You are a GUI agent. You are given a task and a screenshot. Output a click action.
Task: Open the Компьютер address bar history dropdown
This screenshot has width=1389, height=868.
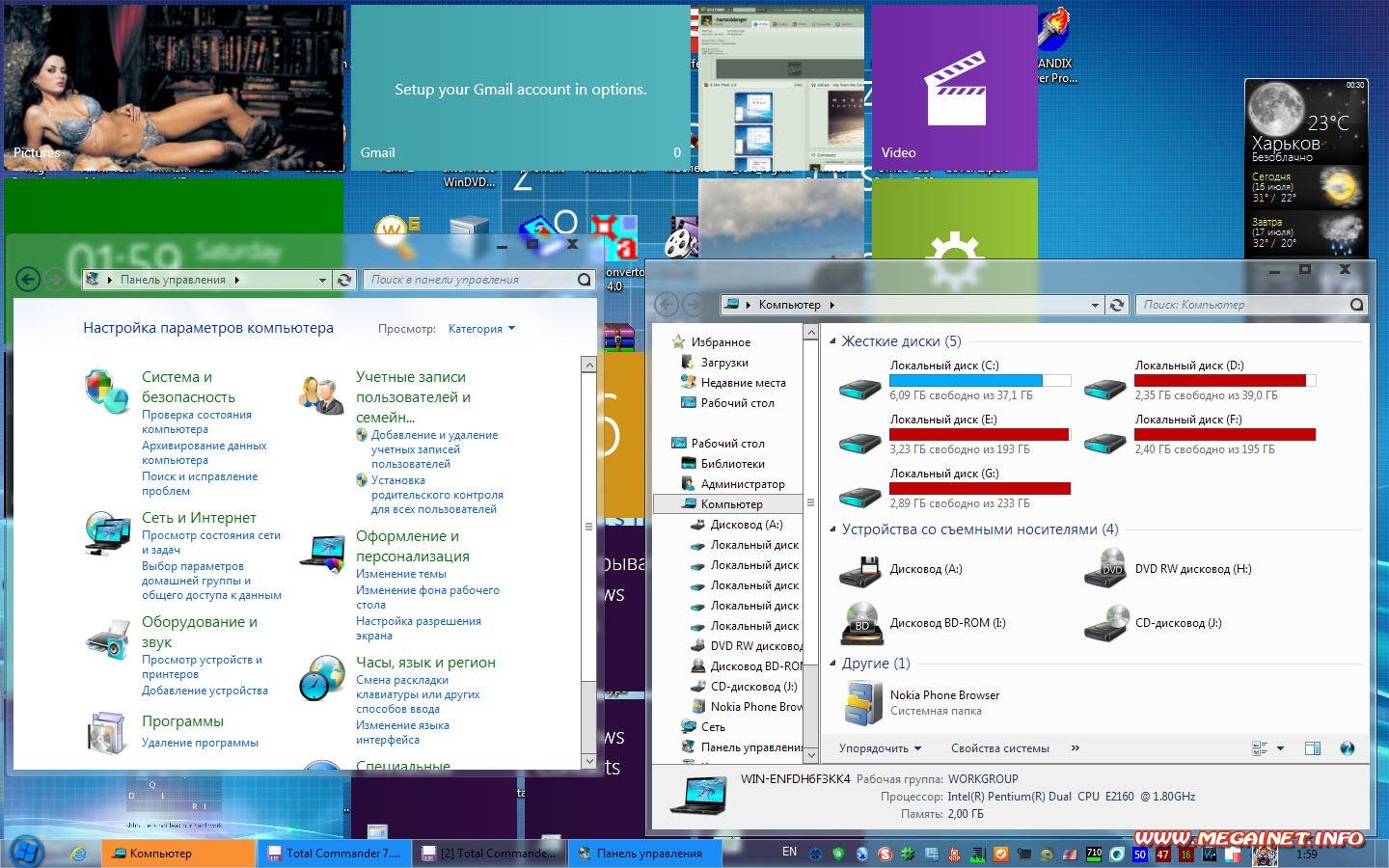point(1095,305)
